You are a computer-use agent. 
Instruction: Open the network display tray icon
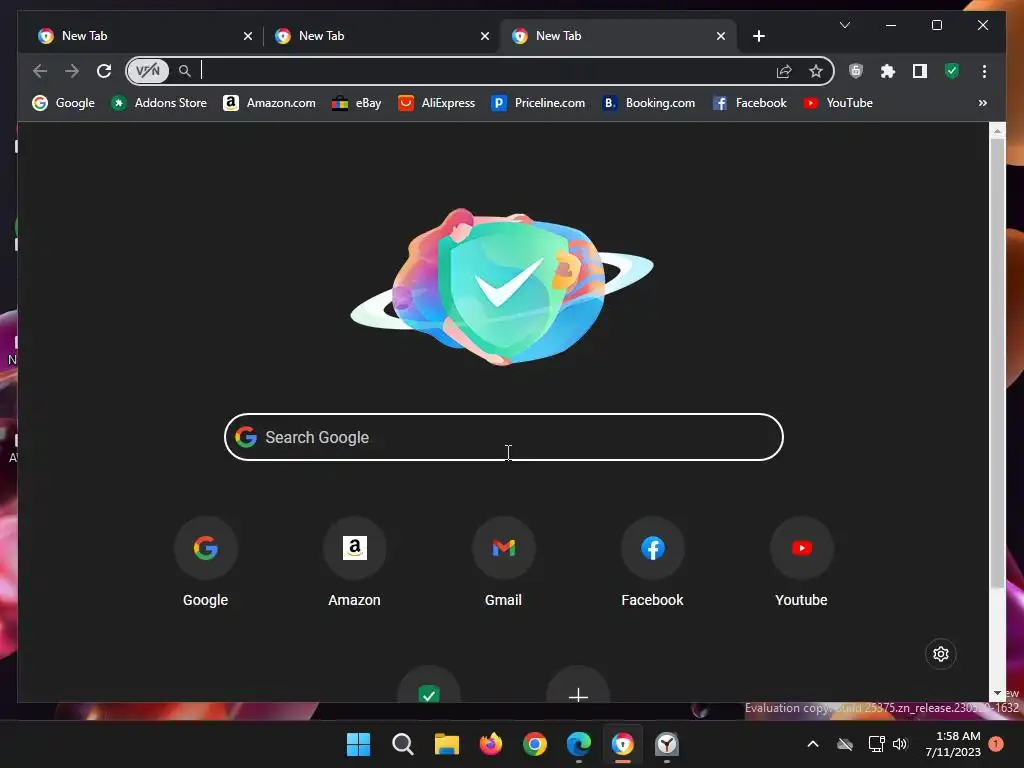pyautogui.click(x=876, y=744)
